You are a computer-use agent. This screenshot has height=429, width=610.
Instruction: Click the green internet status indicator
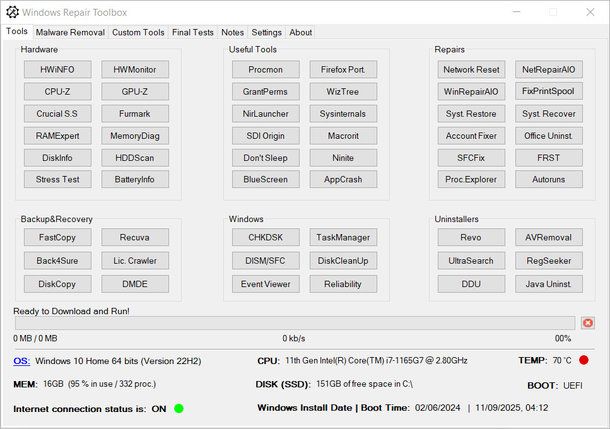(179, 408)
